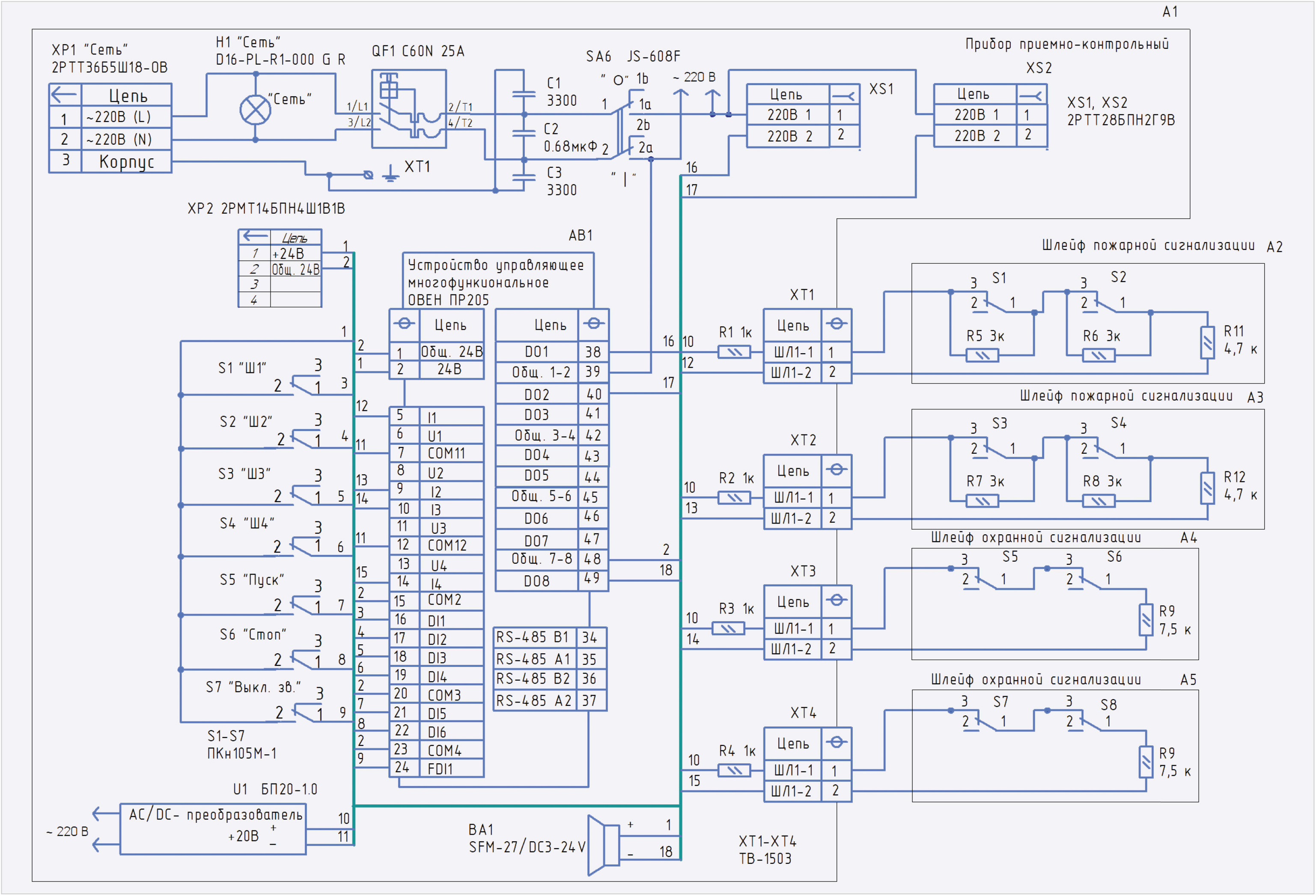Select the R1 1к resistor symbol

coord(735,352)
